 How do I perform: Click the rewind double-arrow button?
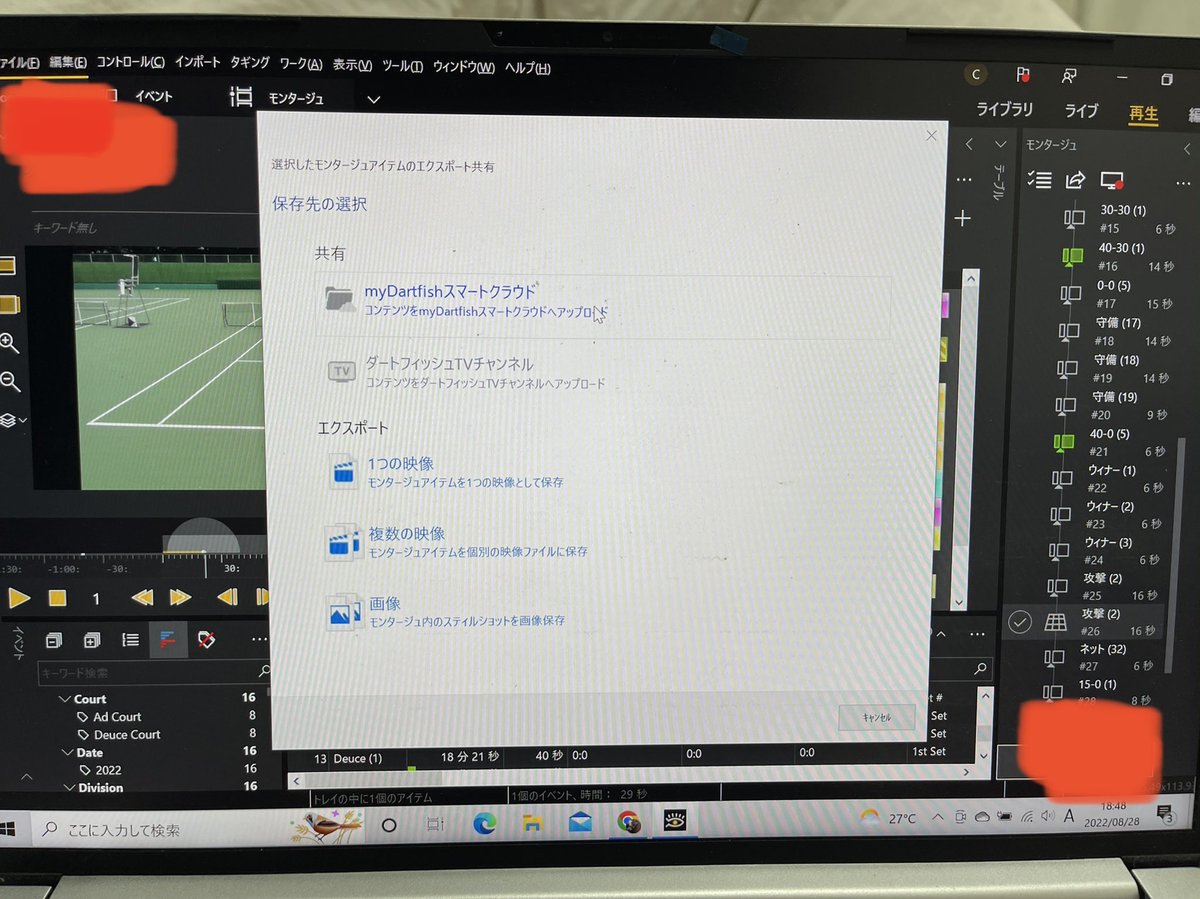coord(142,598)
